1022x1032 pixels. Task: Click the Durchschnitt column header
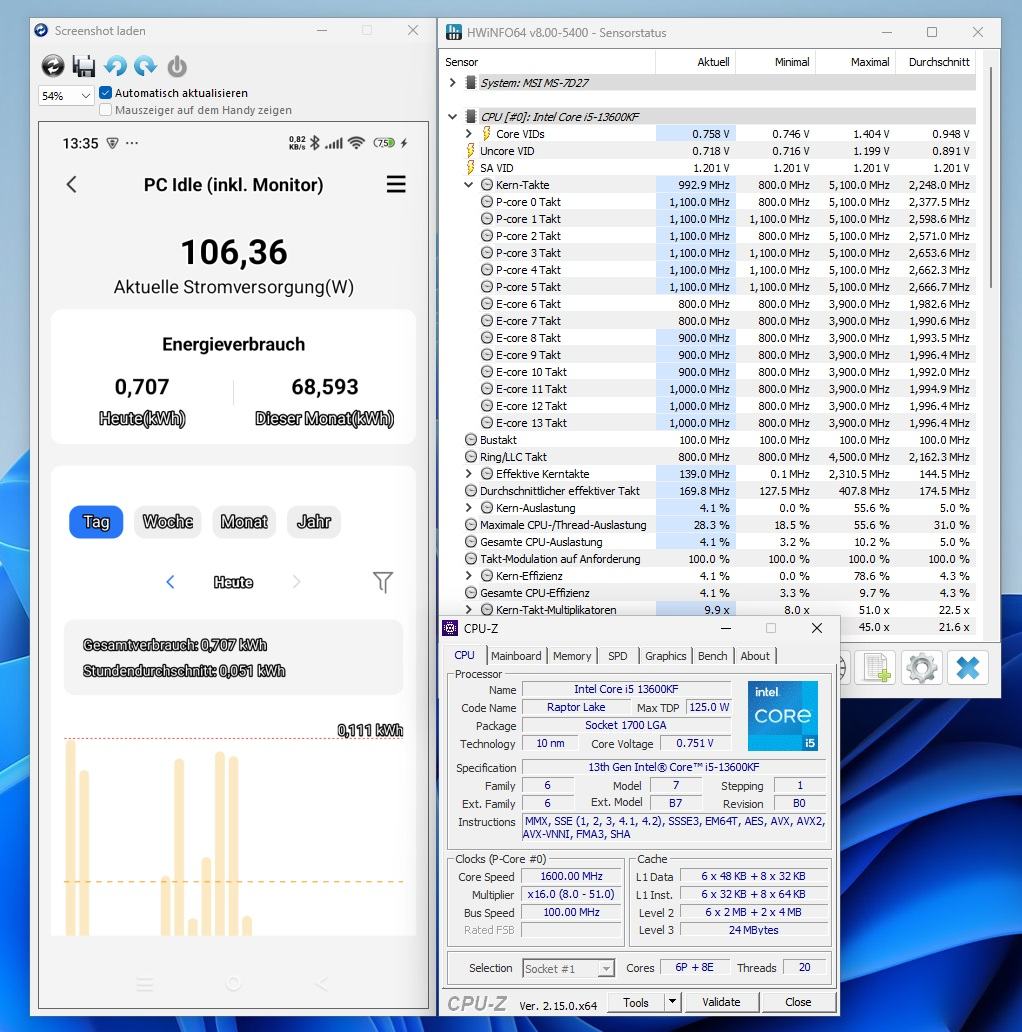point(936,62)
